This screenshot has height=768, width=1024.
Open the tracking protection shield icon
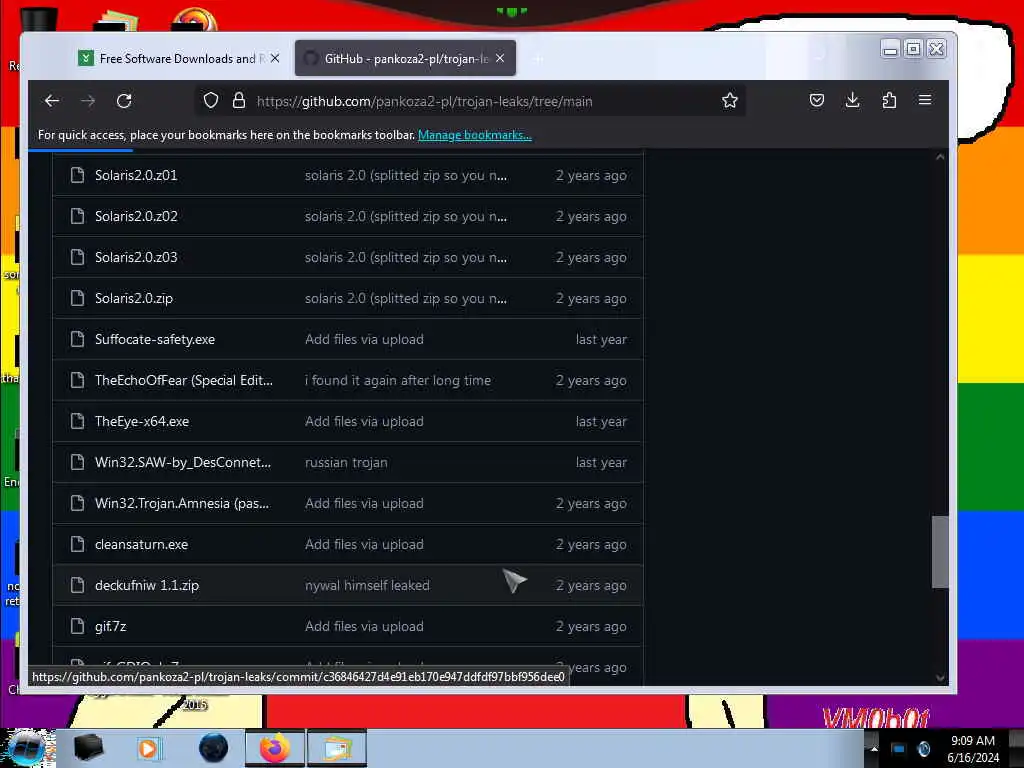(210, 101)
